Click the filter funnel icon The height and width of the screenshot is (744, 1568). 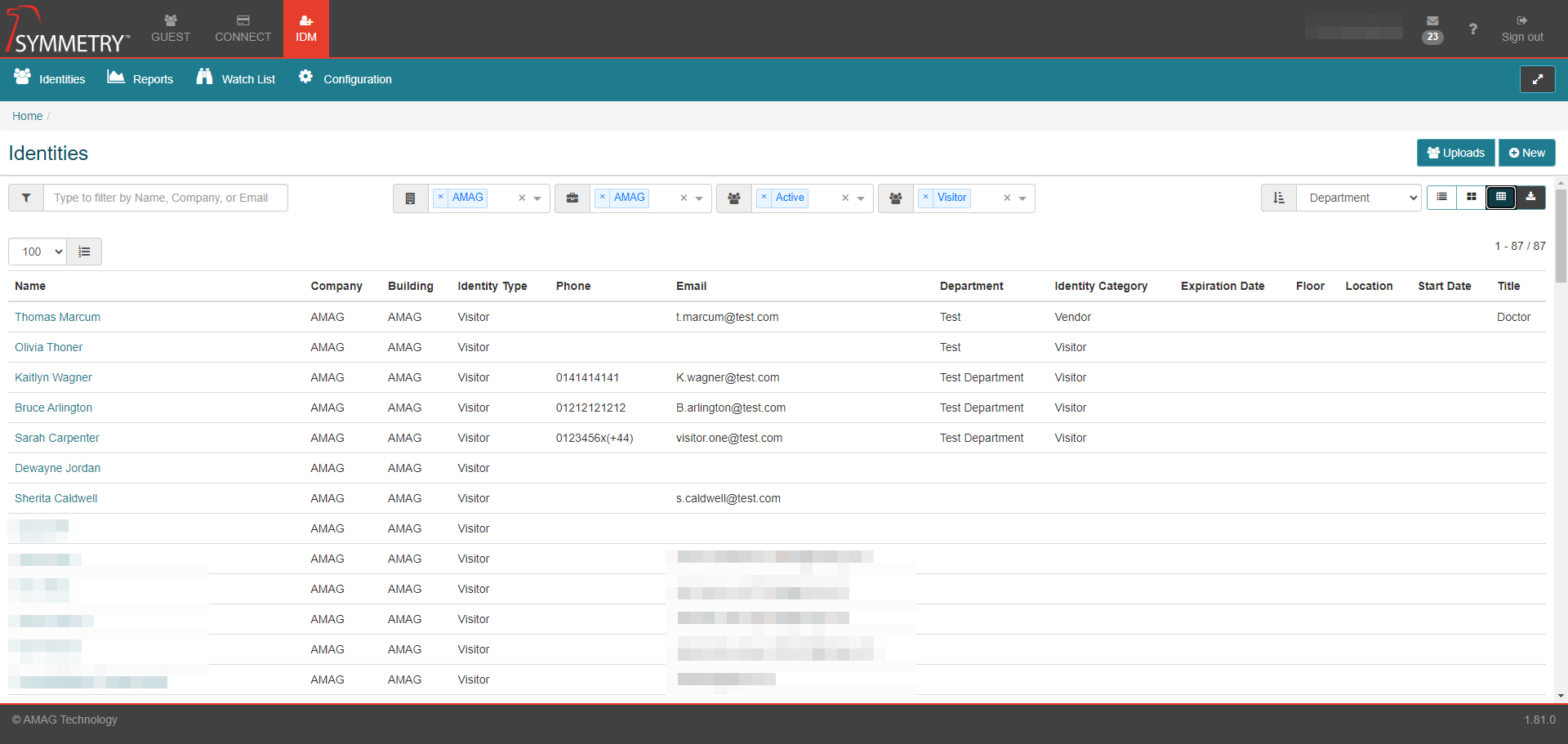click(x=26, y=198)
